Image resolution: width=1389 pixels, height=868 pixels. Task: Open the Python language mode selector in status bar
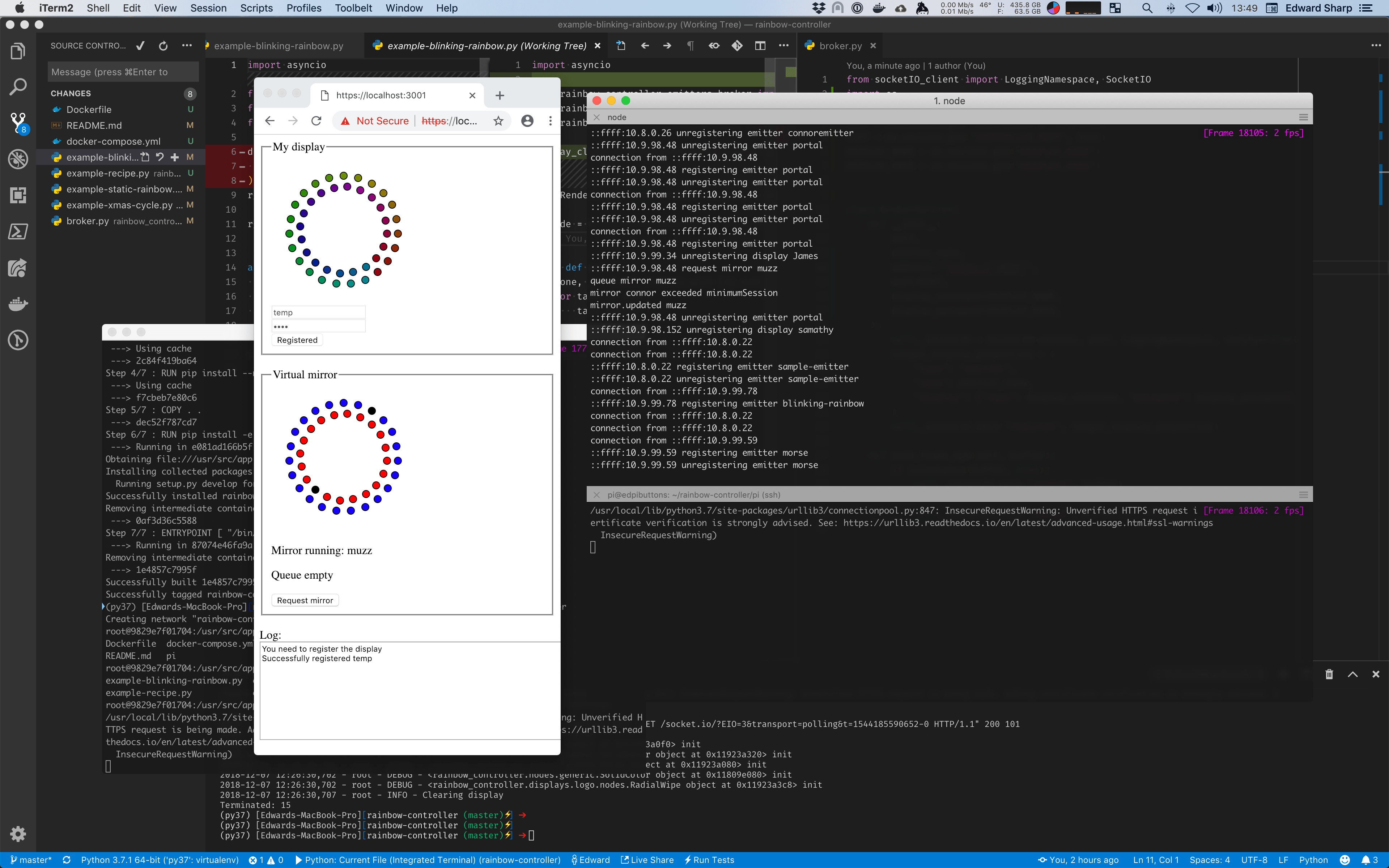tap(1313, 859)
